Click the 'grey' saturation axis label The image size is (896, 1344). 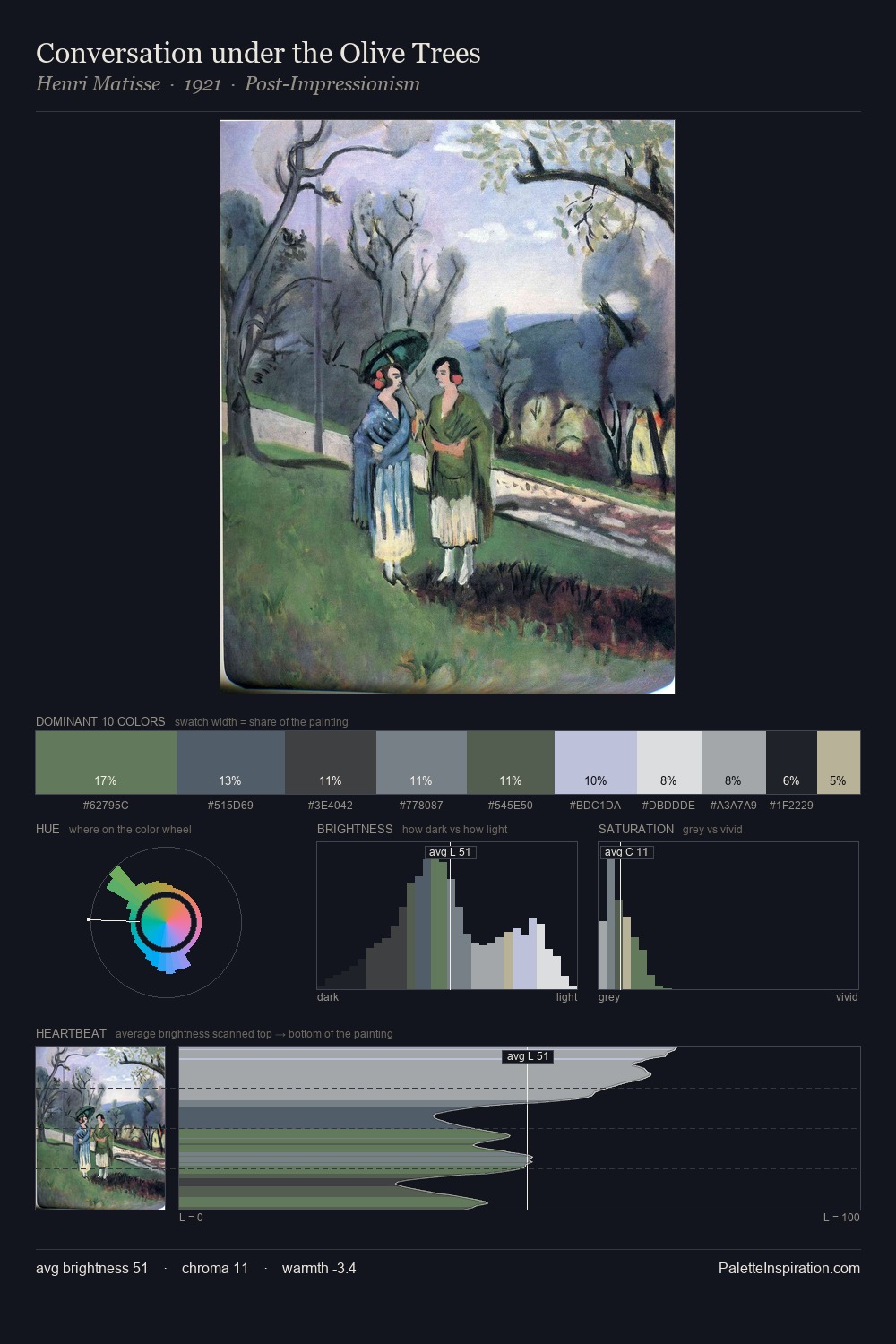click(x=609, y=997)
